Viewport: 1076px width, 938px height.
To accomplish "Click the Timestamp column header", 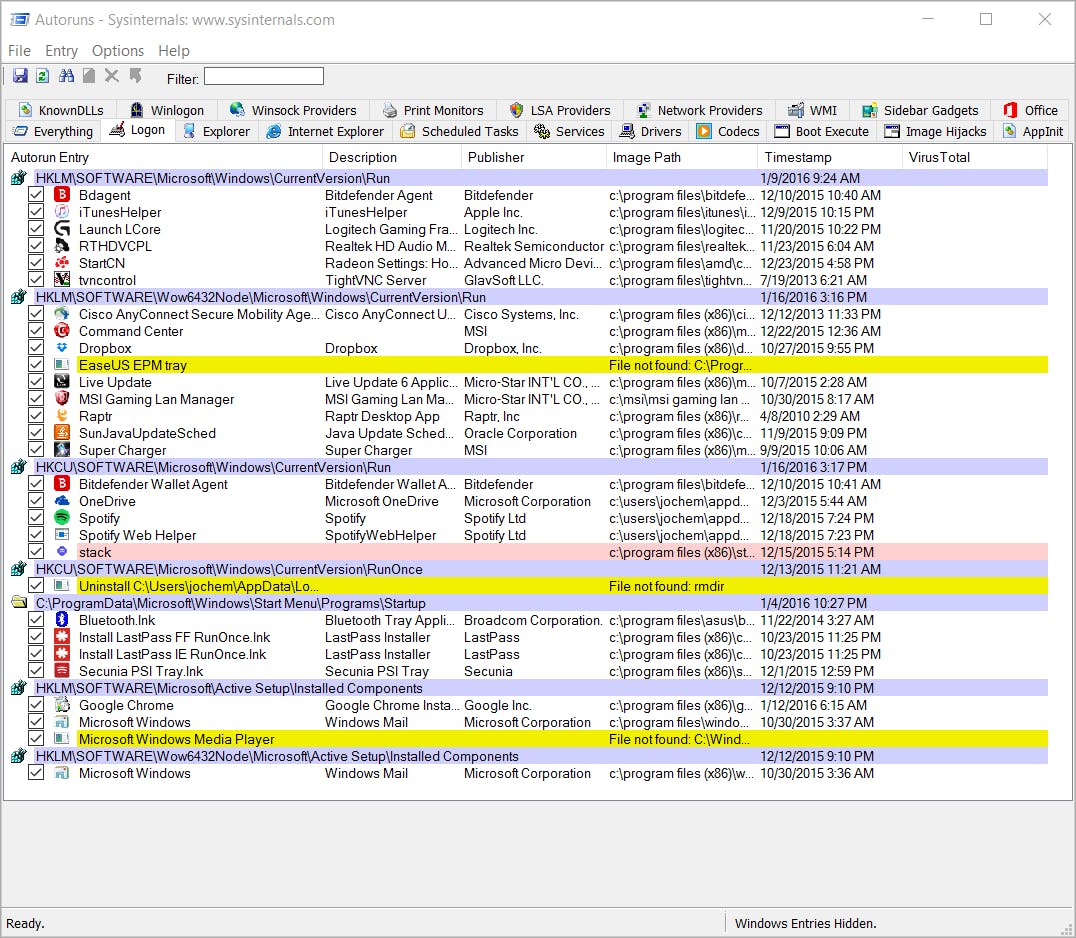I will pos(798,157).
